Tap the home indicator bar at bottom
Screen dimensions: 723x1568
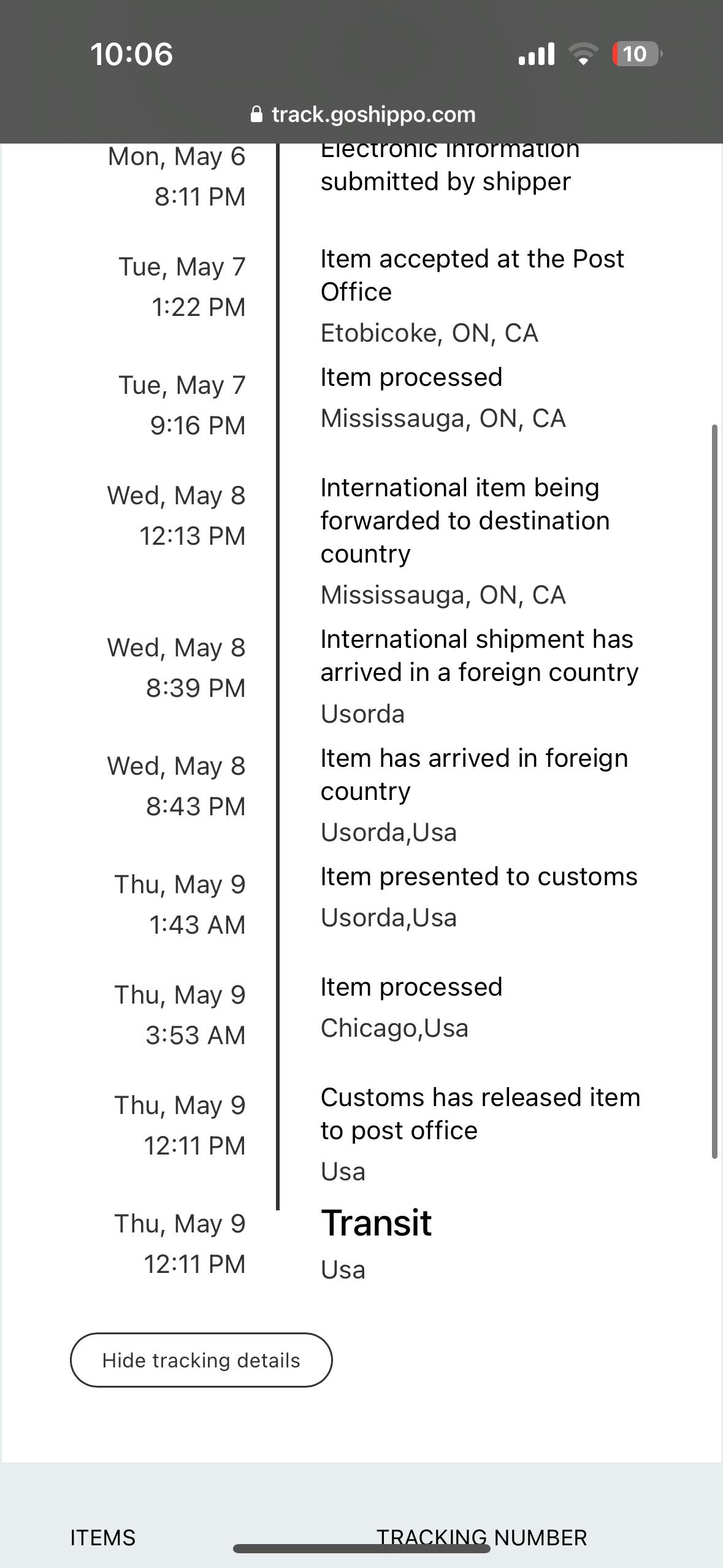pyautogui.click(x=361, y=1549)
